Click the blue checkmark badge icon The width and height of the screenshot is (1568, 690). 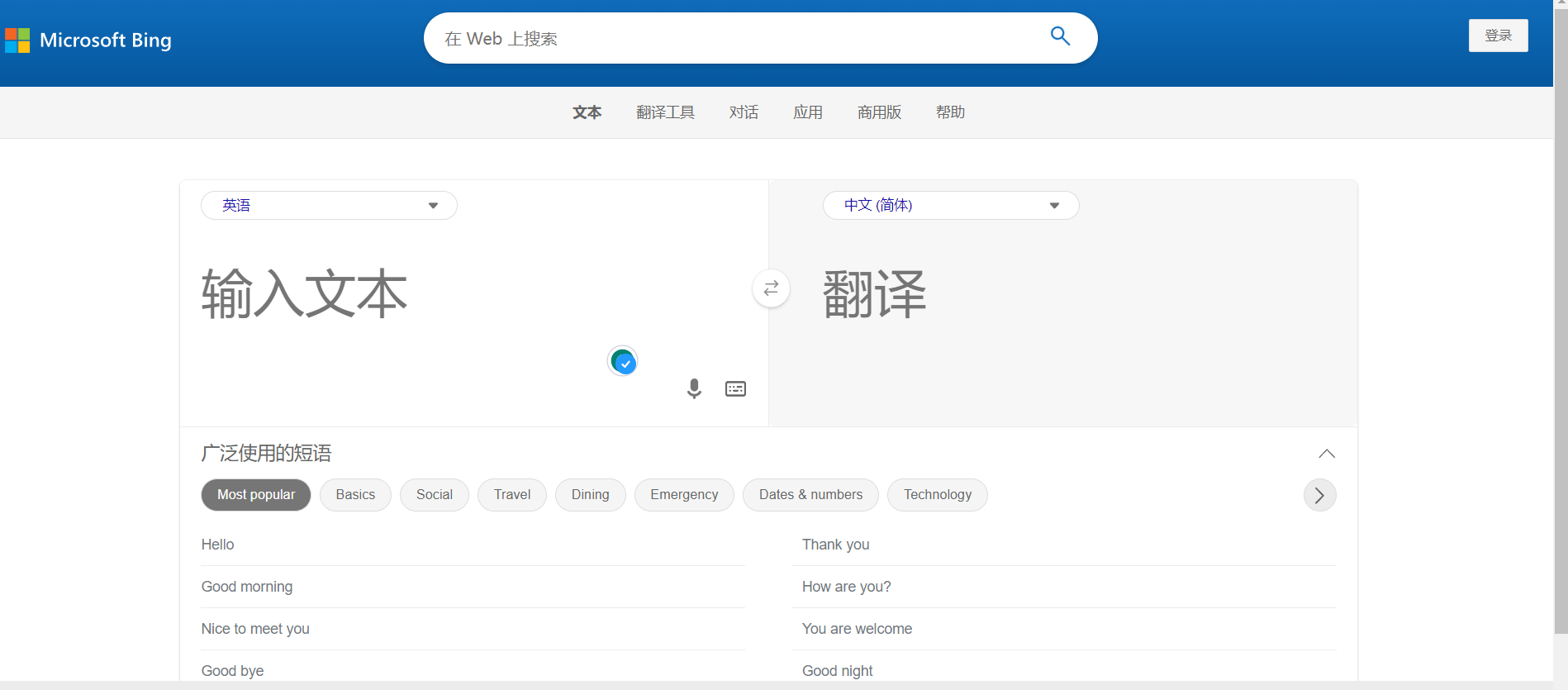coord(623,362)
